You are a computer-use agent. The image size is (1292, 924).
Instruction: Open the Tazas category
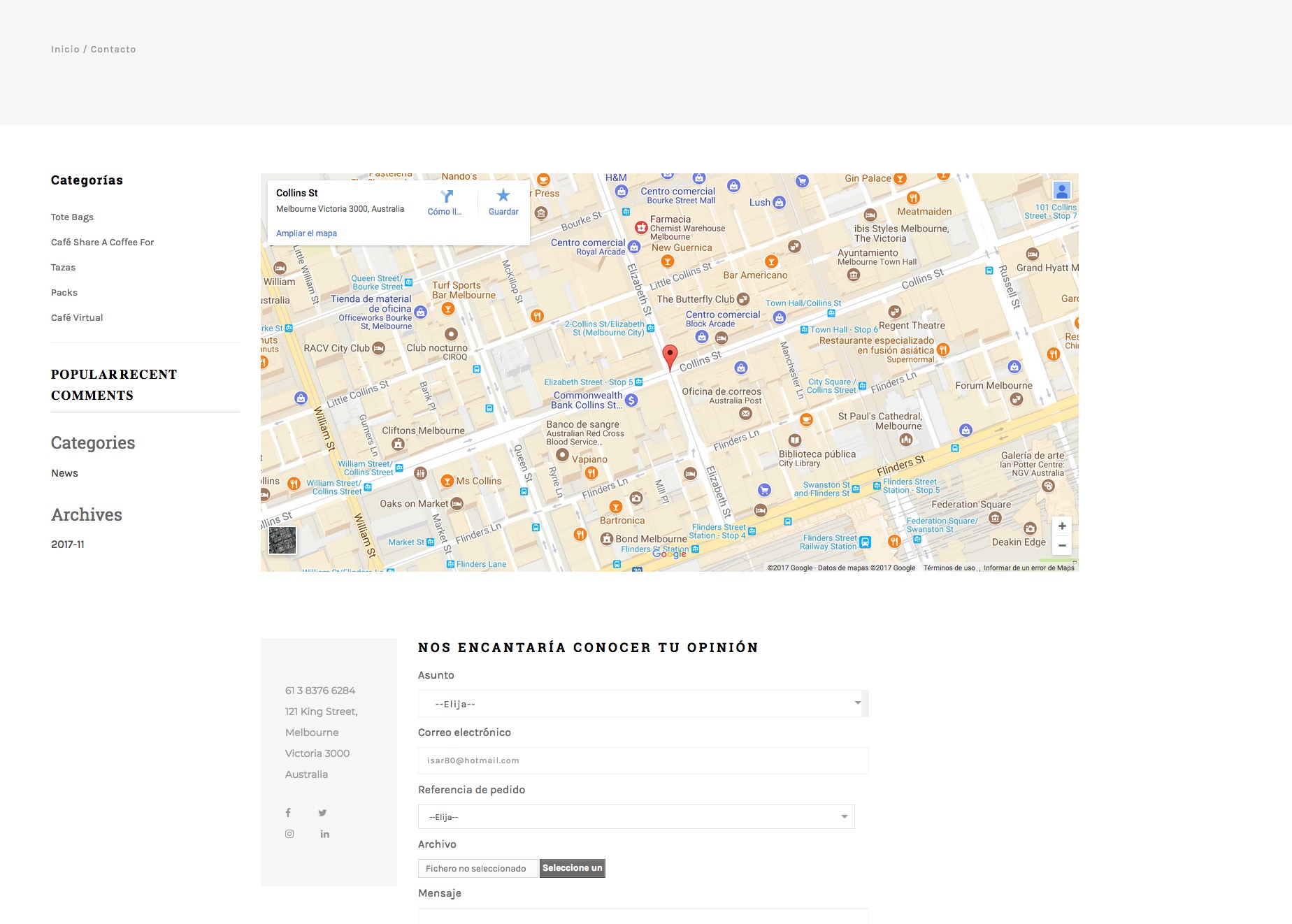(63, 268)
